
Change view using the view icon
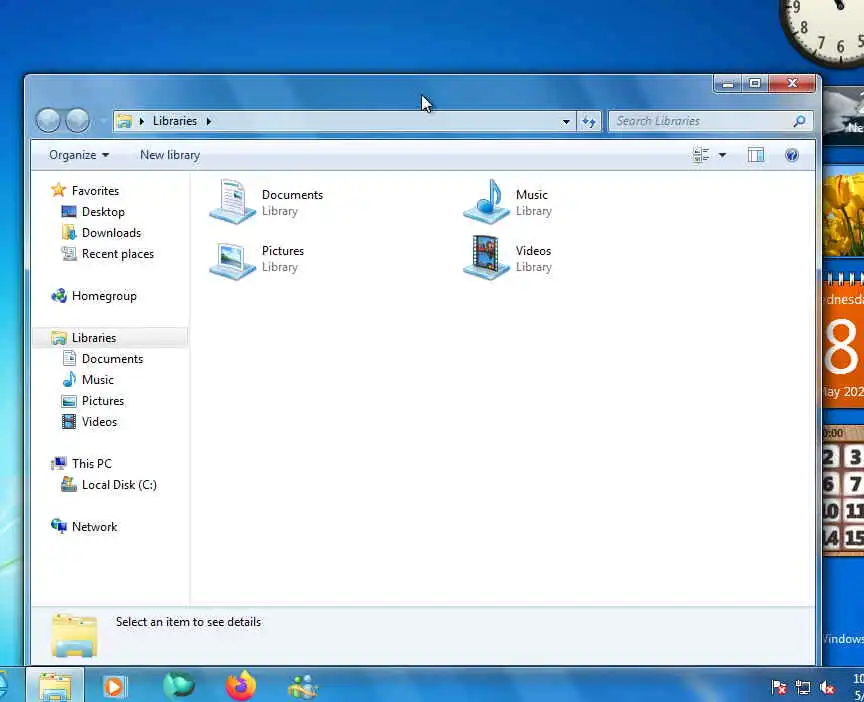[x=701, y=155]
